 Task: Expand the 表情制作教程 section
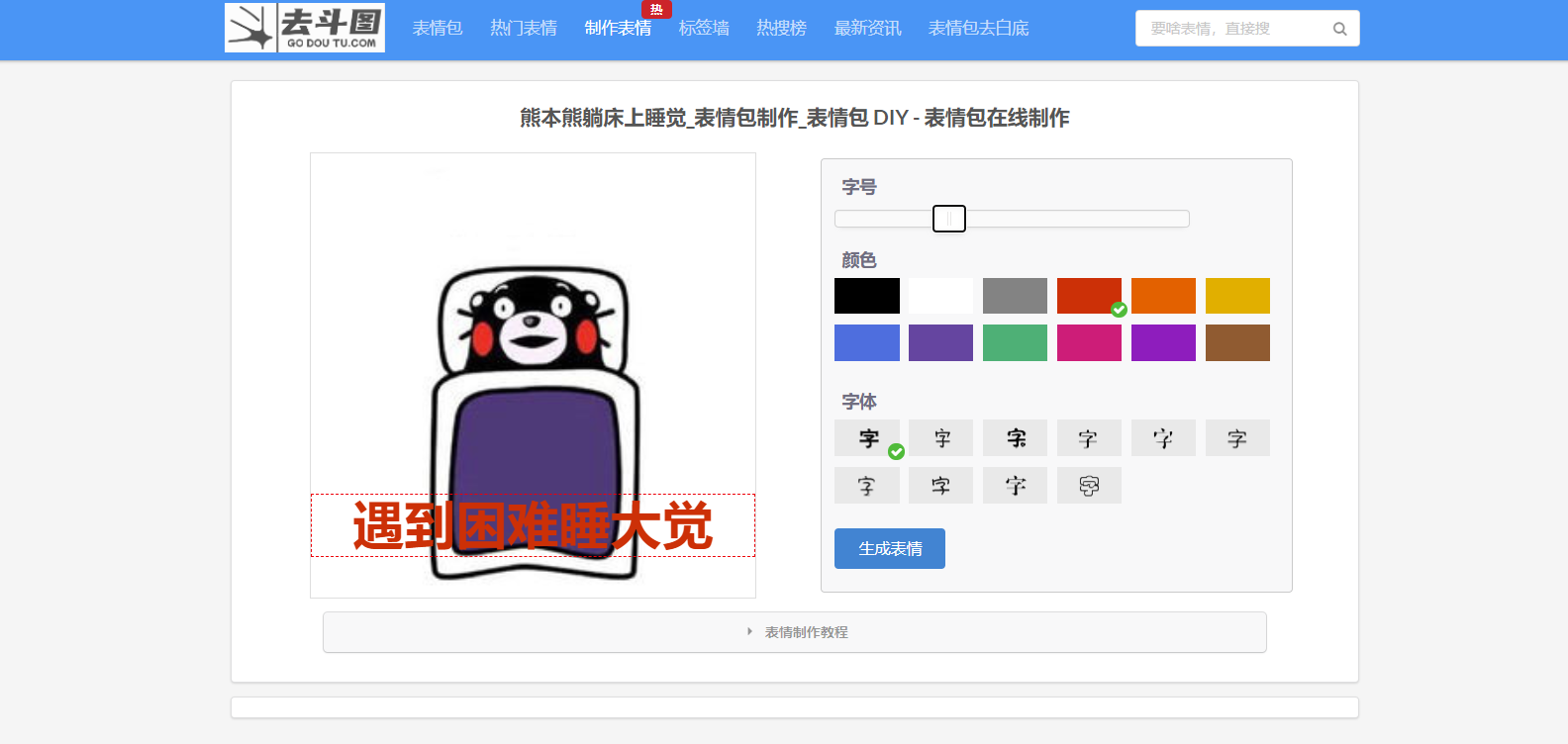[x=795, y=632]
